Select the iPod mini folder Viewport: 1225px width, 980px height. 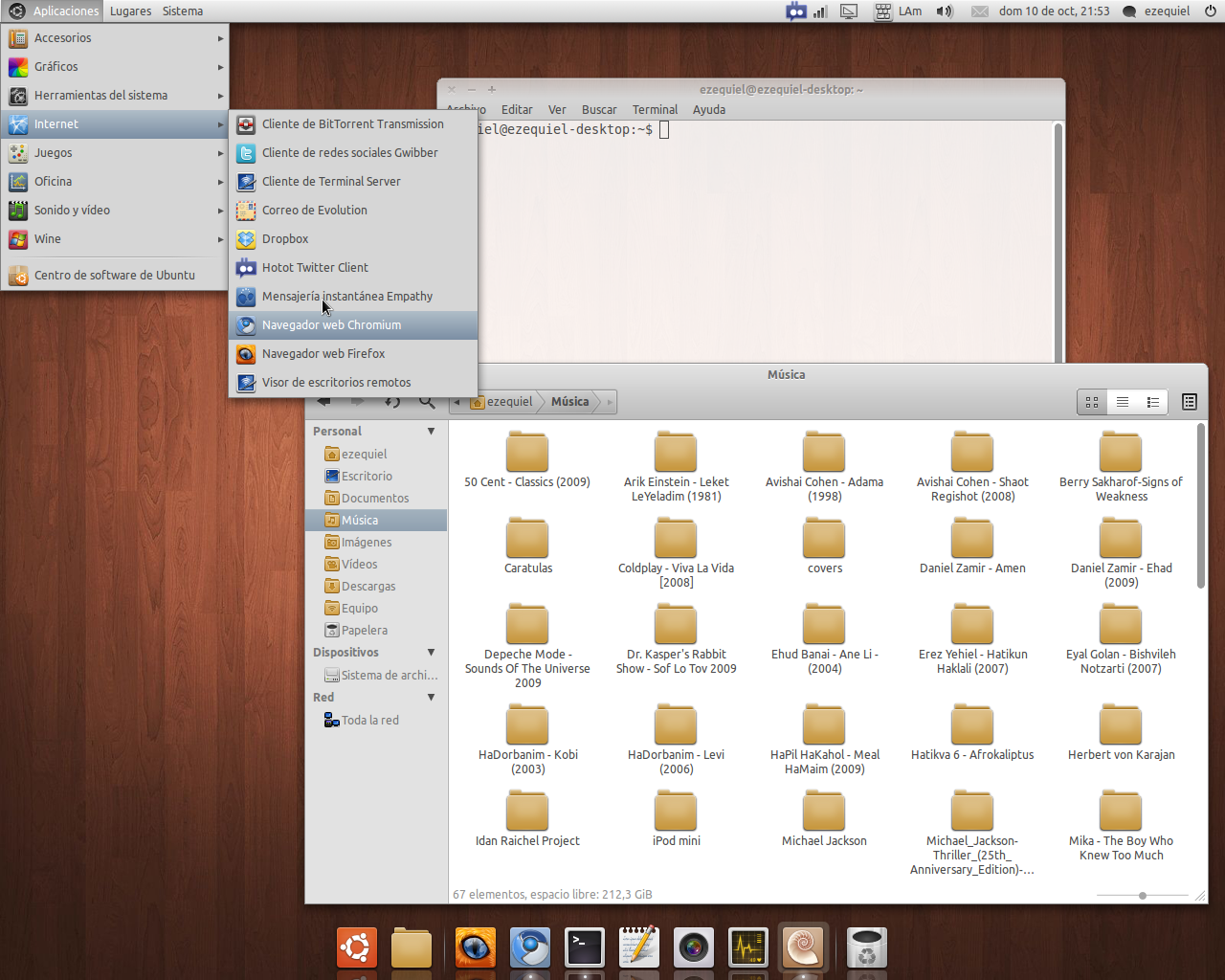[676, 819]
